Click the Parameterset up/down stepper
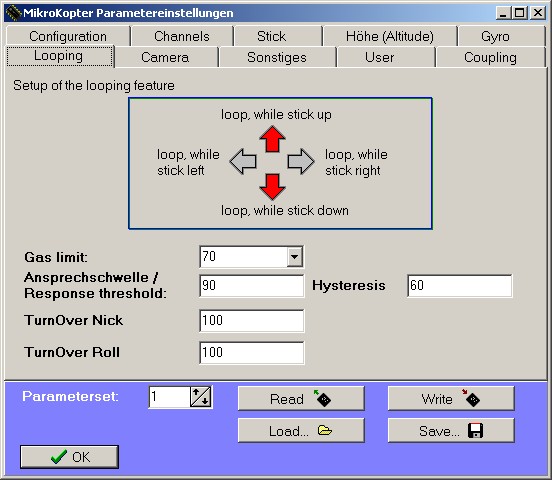 click(x=201, y=397)
